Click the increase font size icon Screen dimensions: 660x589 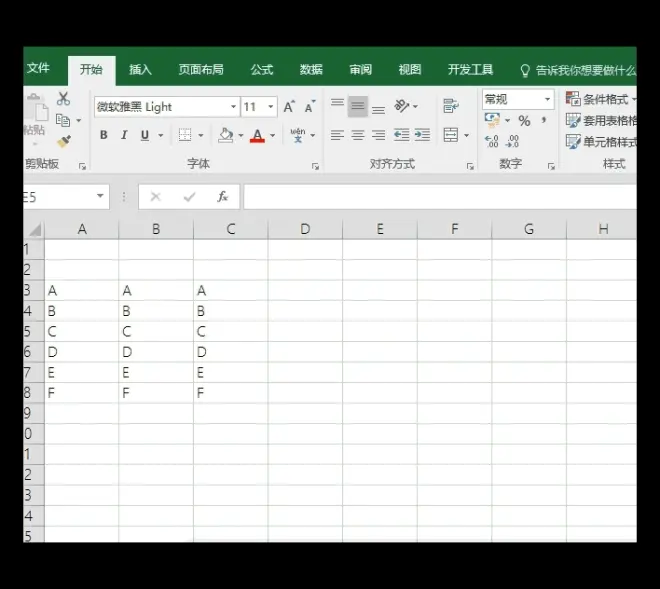pyautogui.click(x=289, y=107)
